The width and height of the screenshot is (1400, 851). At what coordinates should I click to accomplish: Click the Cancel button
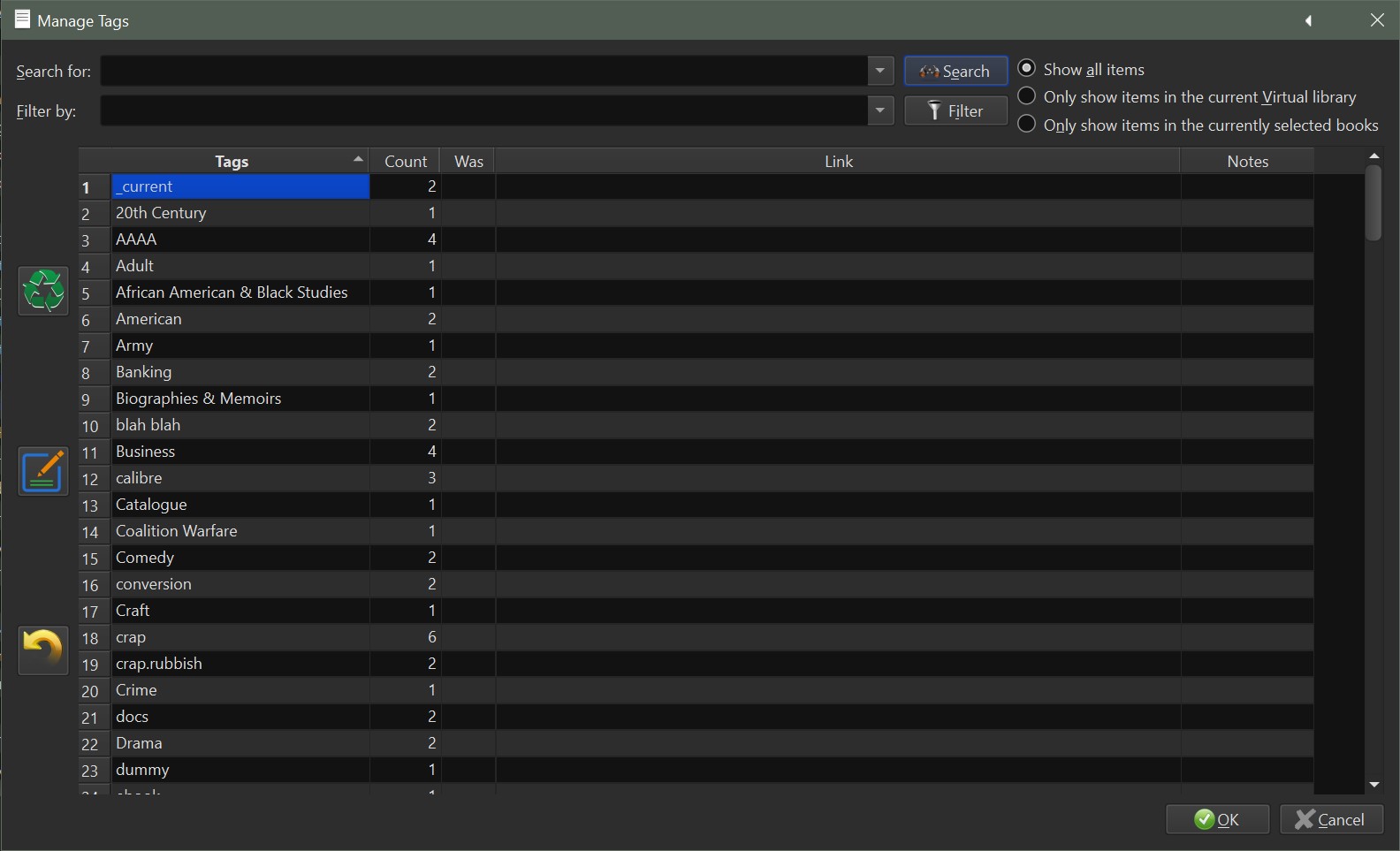point(1331,819)
